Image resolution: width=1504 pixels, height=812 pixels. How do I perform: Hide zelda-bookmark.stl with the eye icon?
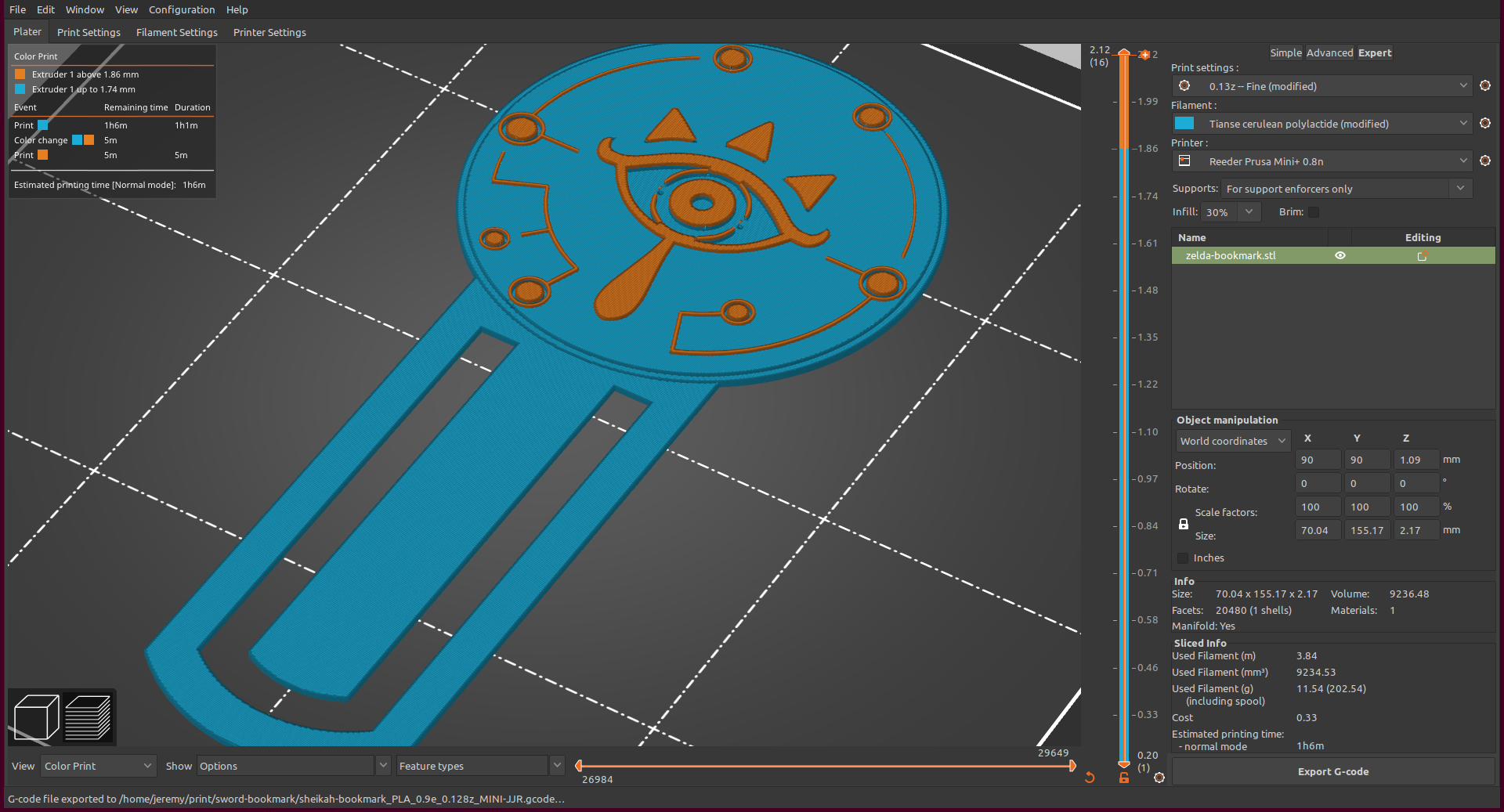(1340, 255)
